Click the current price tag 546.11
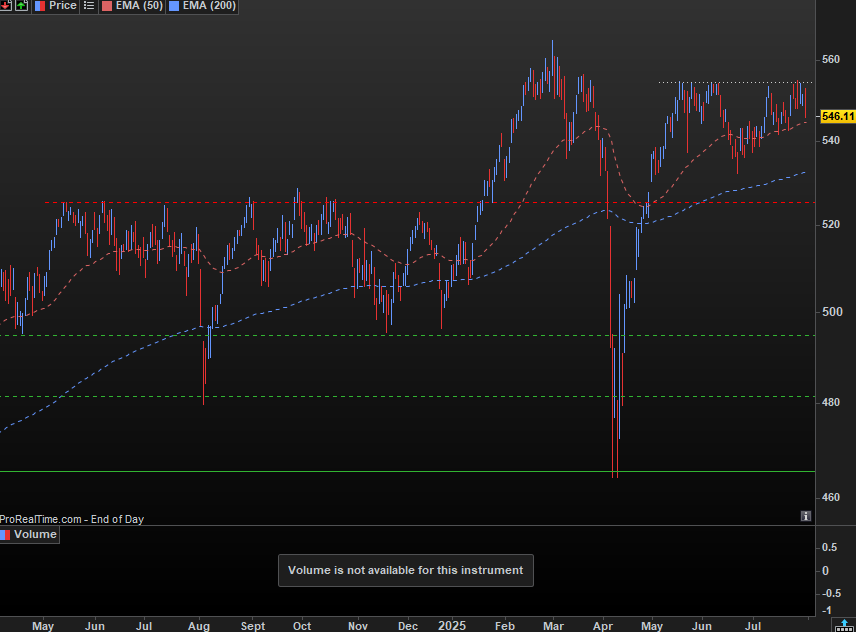Image resolution: width=856 pixels, height=632 pixels. 838,116
